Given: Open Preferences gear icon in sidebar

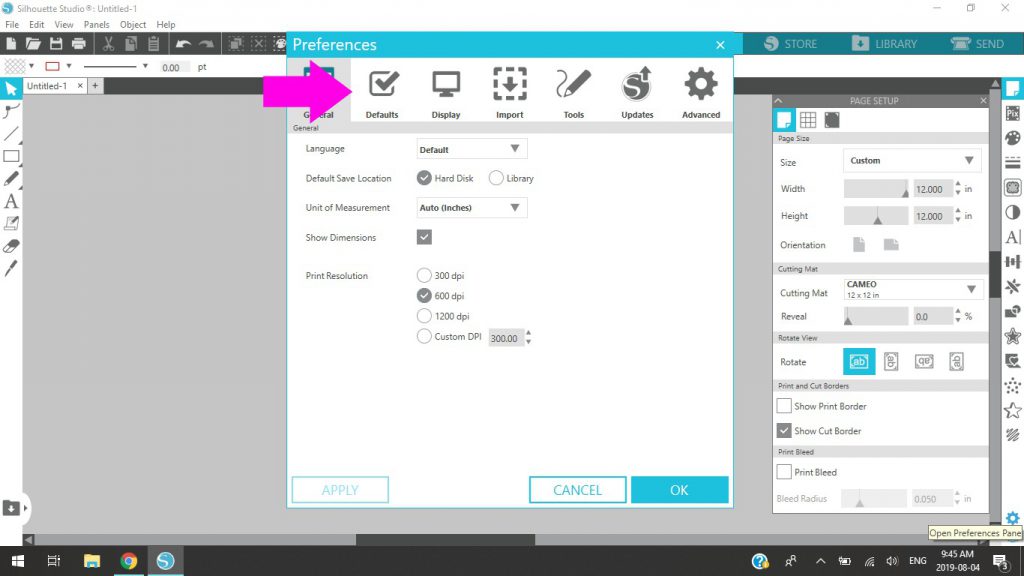Looking at the screenshot, I should point(1012,519).
